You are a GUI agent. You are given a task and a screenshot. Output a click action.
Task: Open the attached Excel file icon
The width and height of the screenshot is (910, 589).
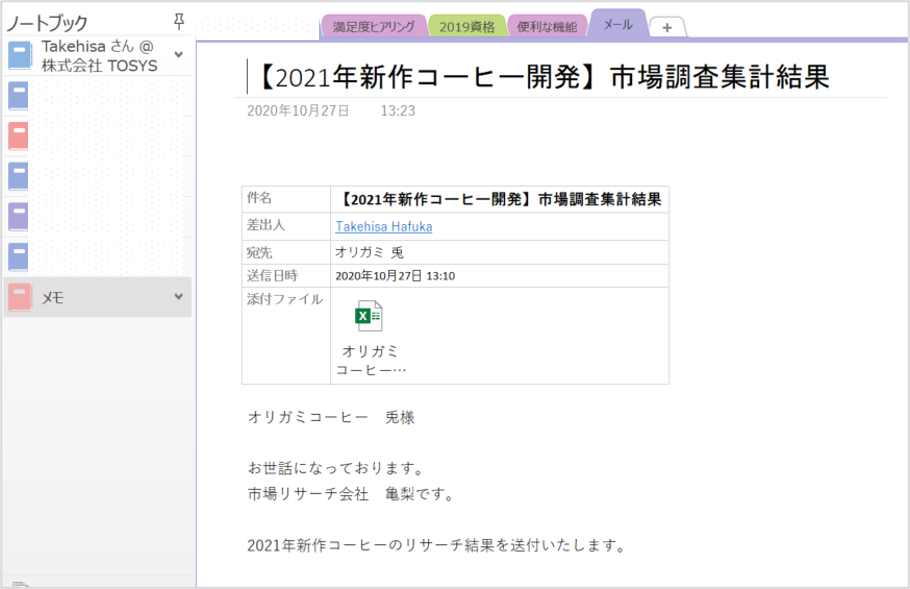tap(369, 316)
